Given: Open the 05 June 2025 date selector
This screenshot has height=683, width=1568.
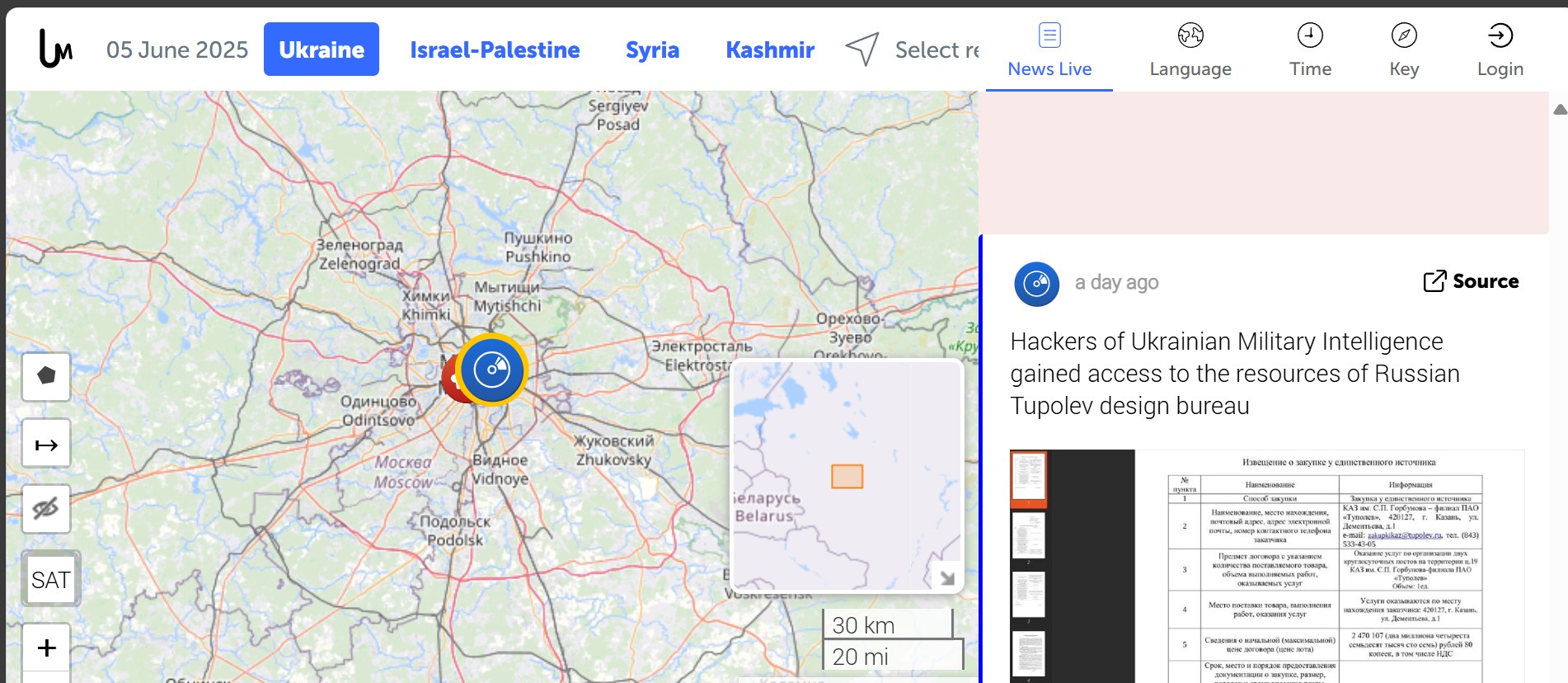Looking at the screenshot, I should 177,49.
